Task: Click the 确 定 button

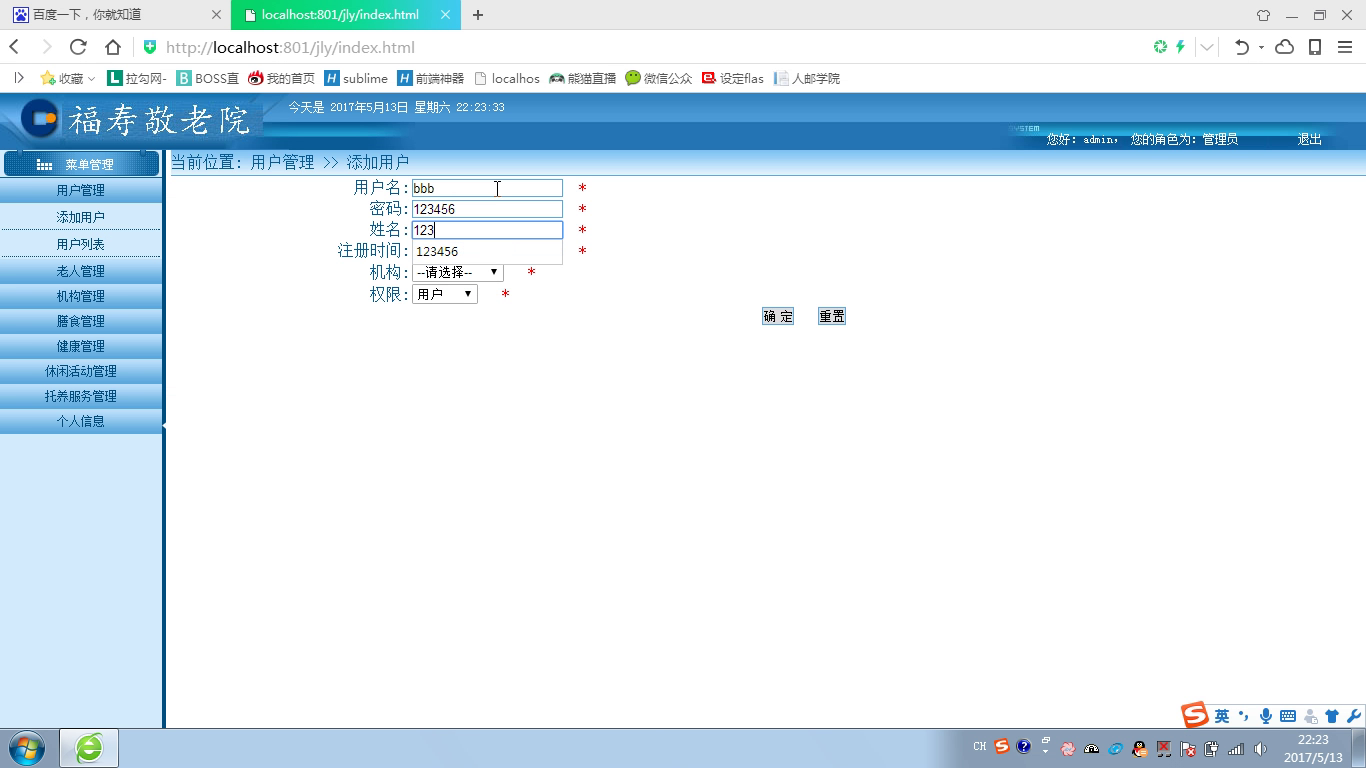Action: point(778,316)
